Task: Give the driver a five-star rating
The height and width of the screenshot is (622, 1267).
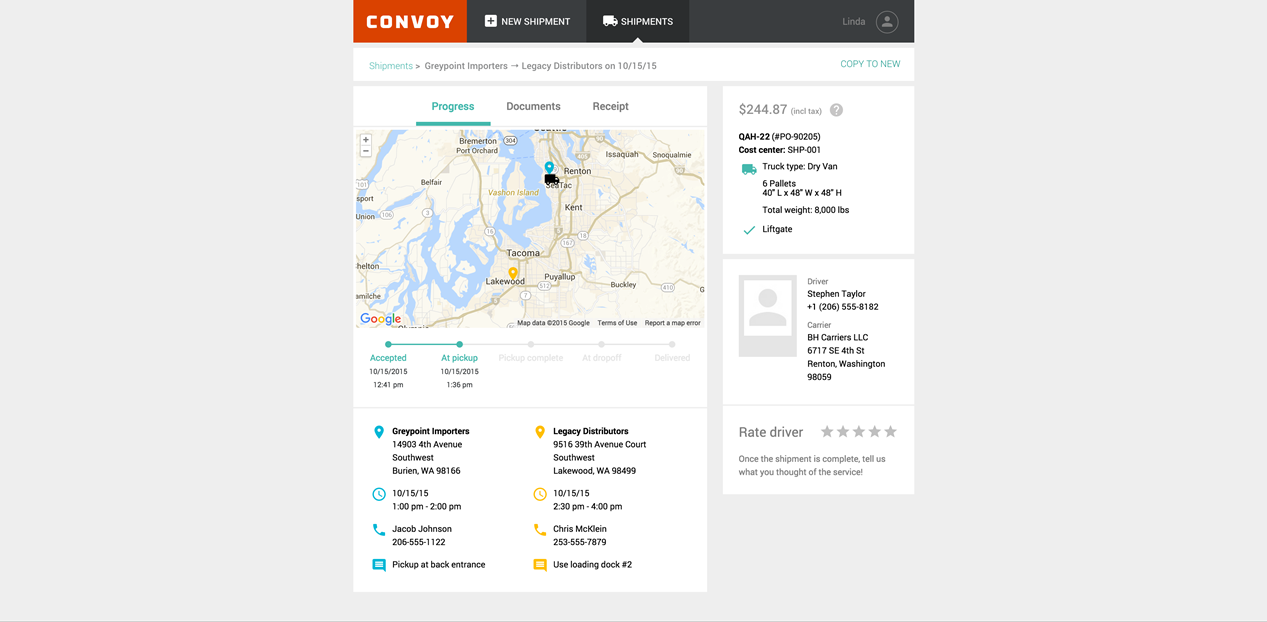Action: [888, 432]
